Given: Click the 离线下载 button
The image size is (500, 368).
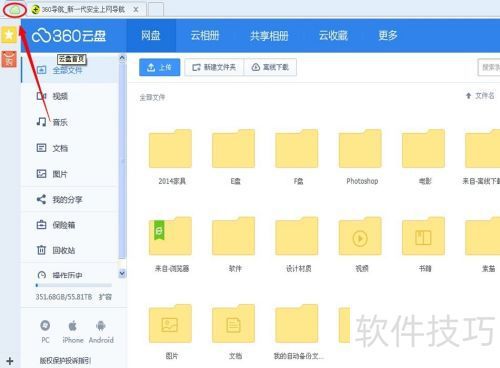Looking at the screenshot, I should (270, 67).
